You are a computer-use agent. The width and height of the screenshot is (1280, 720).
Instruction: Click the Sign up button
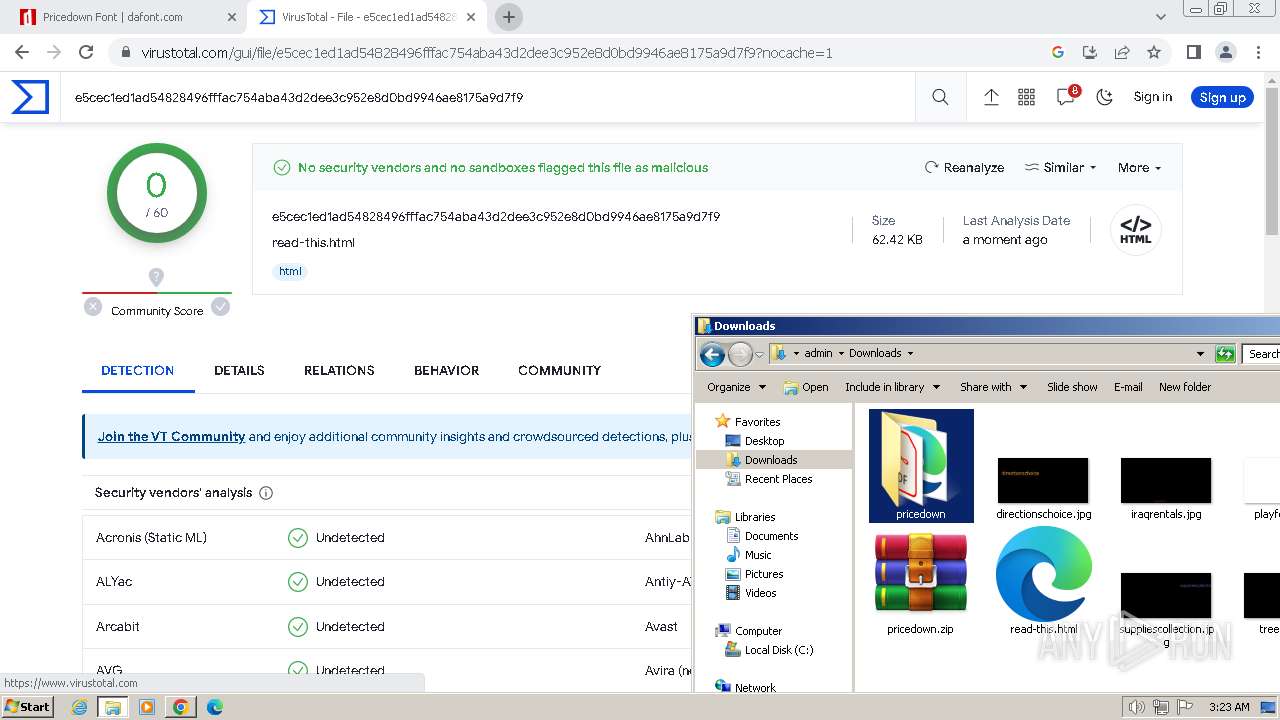coord(1222,97)
